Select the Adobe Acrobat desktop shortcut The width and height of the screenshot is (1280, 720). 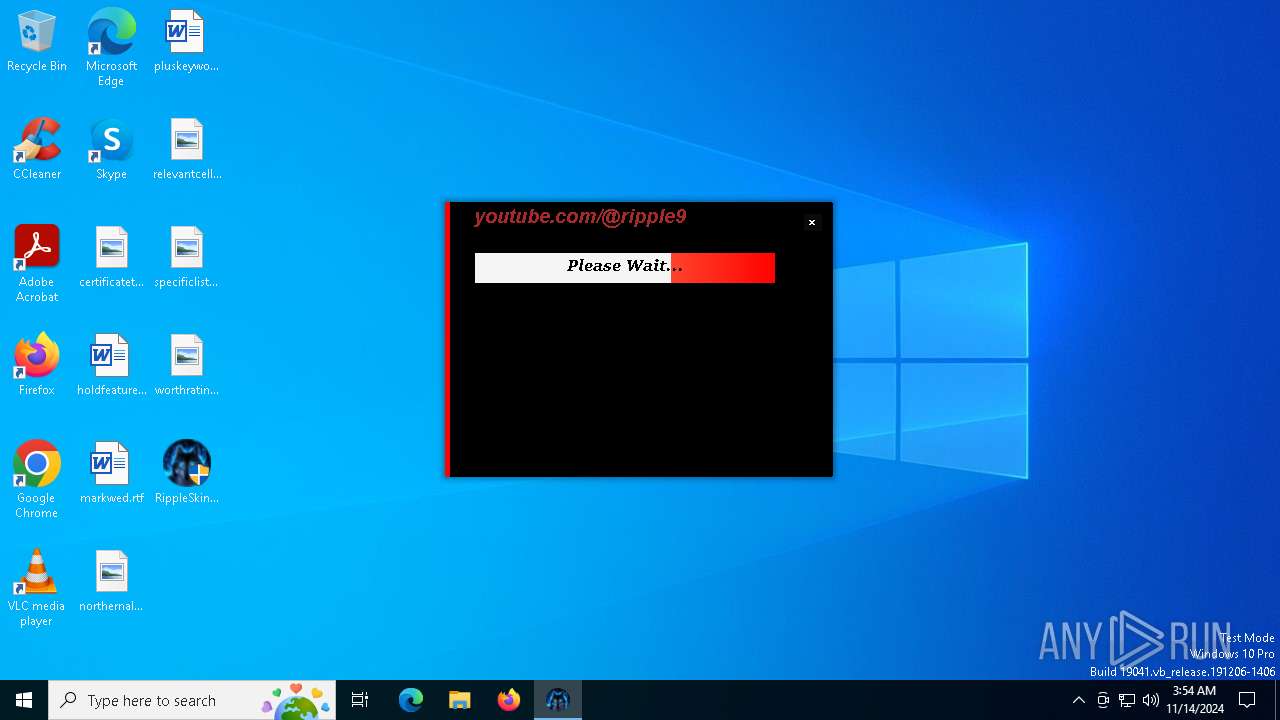pyautogui.click(x=37, y=264)
